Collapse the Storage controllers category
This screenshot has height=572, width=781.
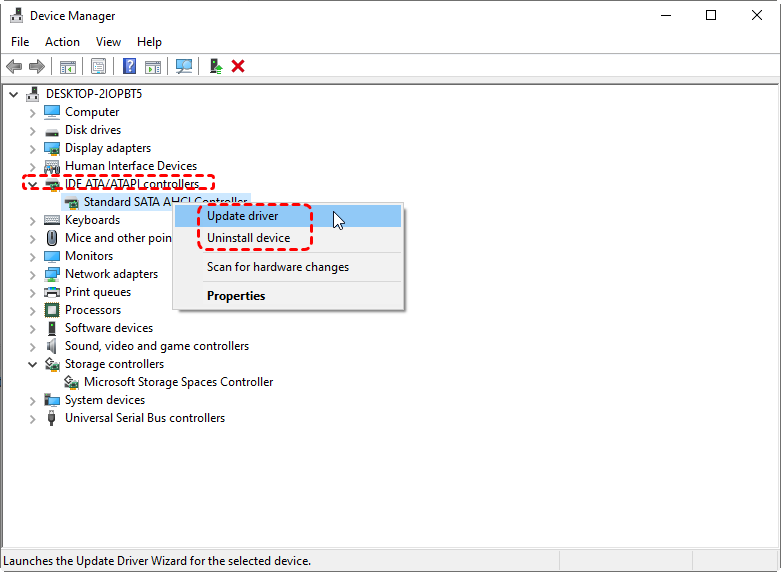(x=33, y=364)
